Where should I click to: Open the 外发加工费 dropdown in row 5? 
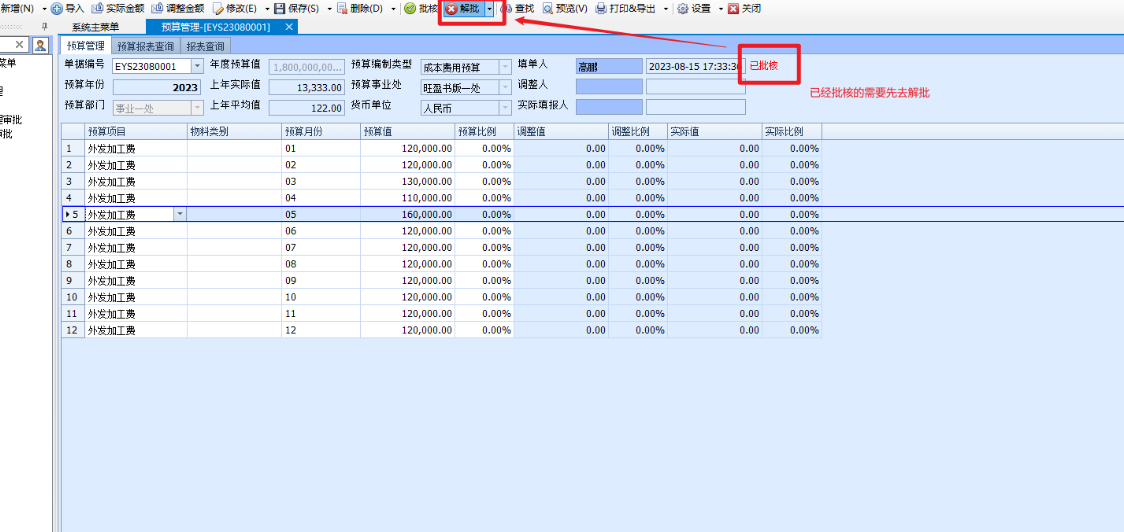click(x=180, y=214)
